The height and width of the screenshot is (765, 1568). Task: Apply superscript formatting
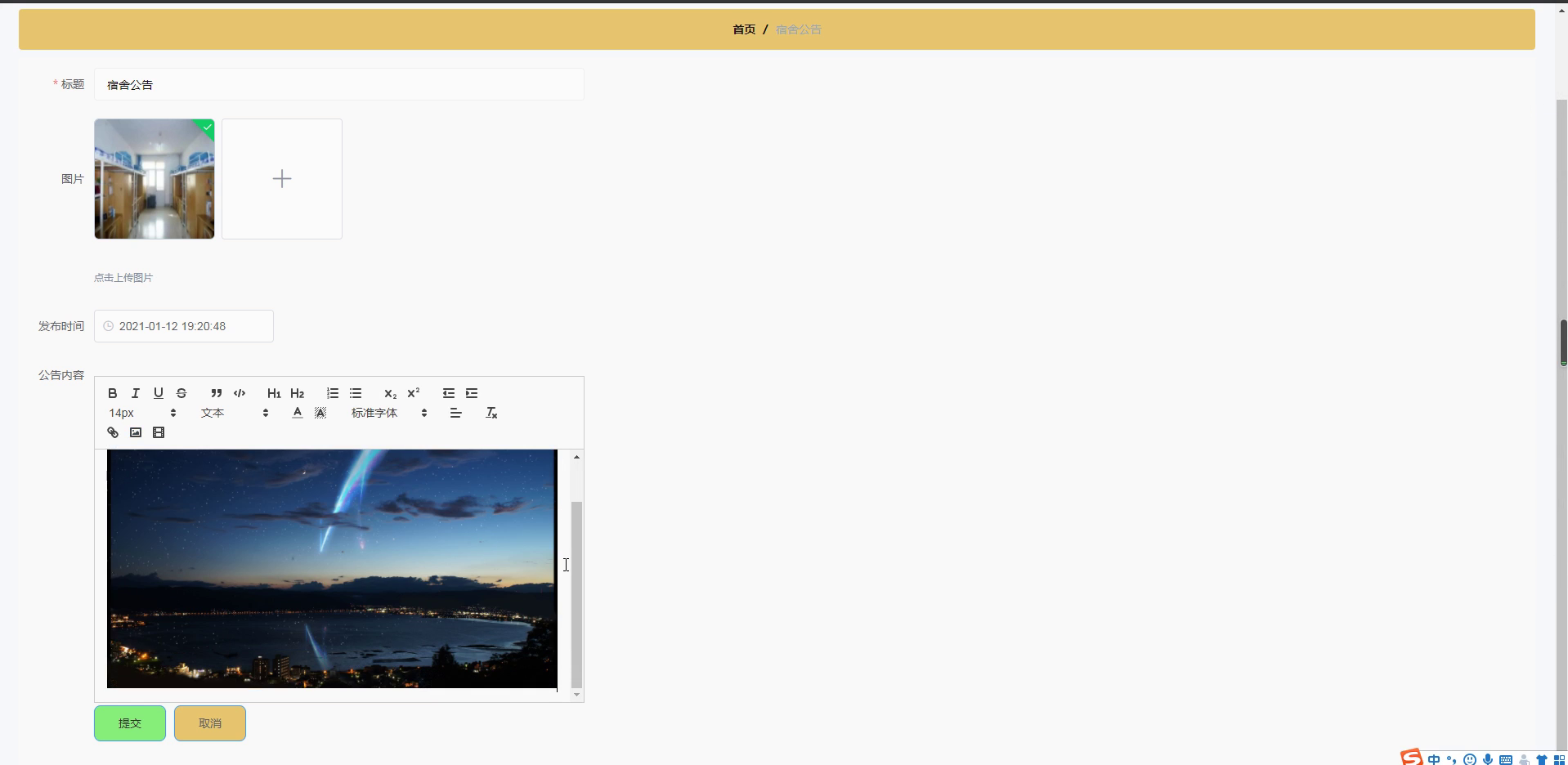coord(414,393)
